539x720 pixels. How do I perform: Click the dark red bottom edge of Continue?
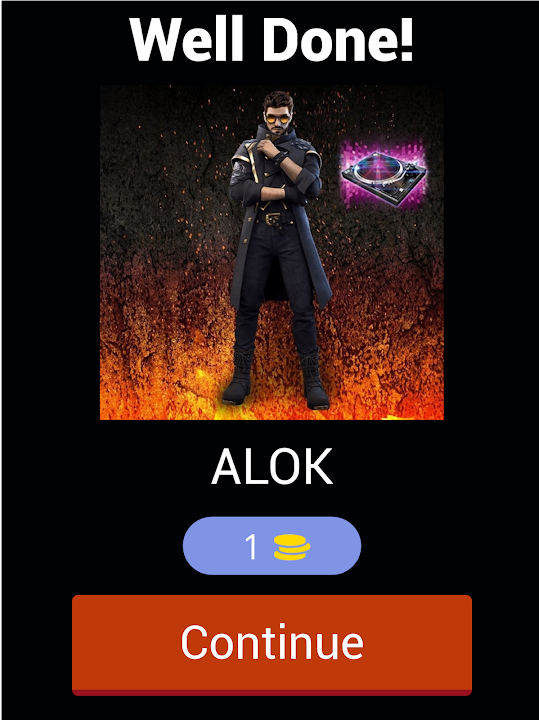pyautogui.click(x=272, y=692)
